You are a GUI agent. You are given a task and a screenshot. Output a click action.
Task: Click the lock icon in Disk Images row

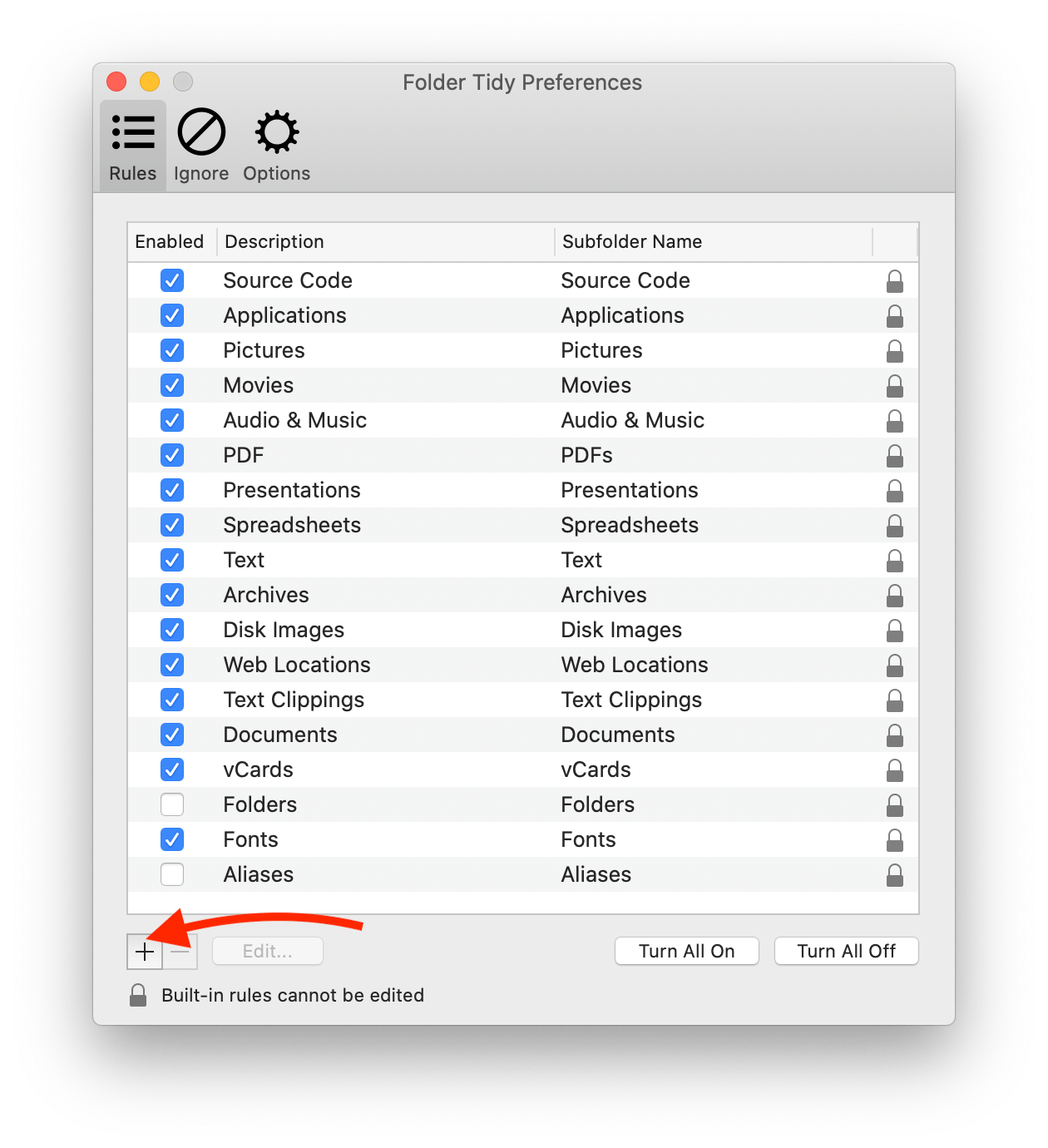(x=895, y=631)
